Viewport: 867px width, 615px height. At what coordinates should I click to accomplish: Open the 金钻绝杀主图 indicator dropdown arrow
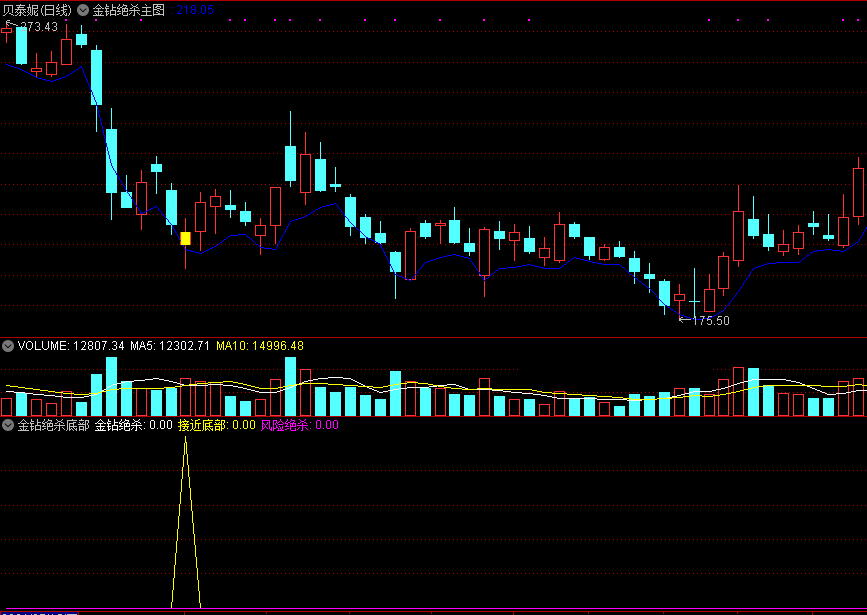click(83, 10)
